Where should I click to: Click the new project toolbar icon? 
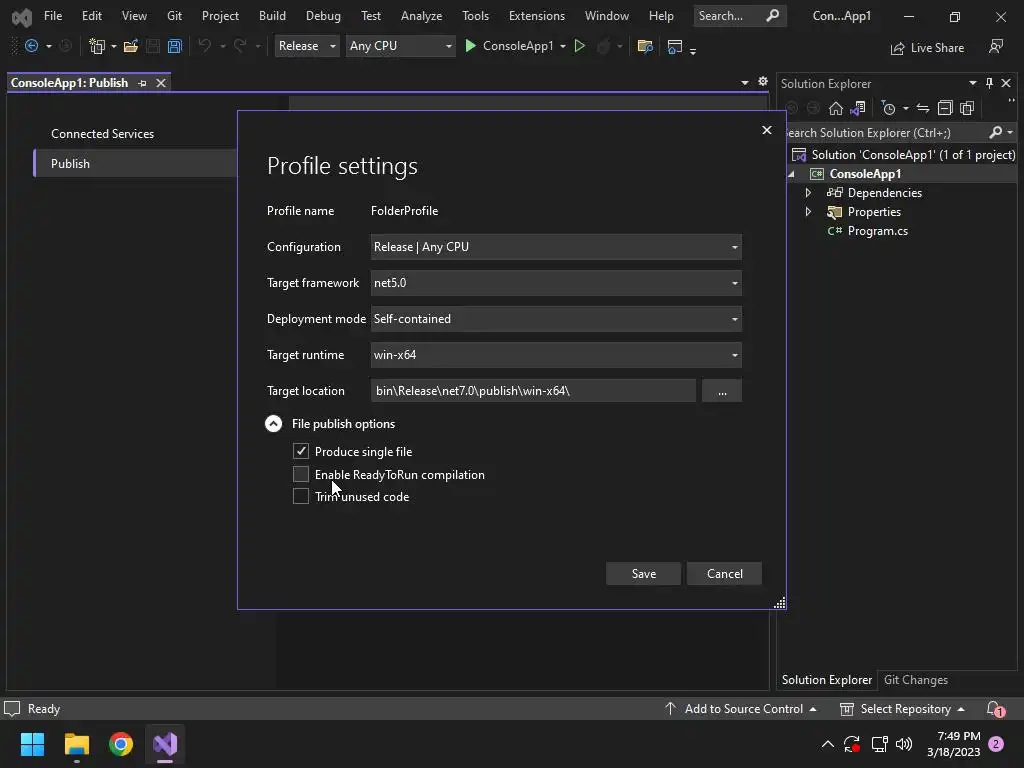pos(97,46)
